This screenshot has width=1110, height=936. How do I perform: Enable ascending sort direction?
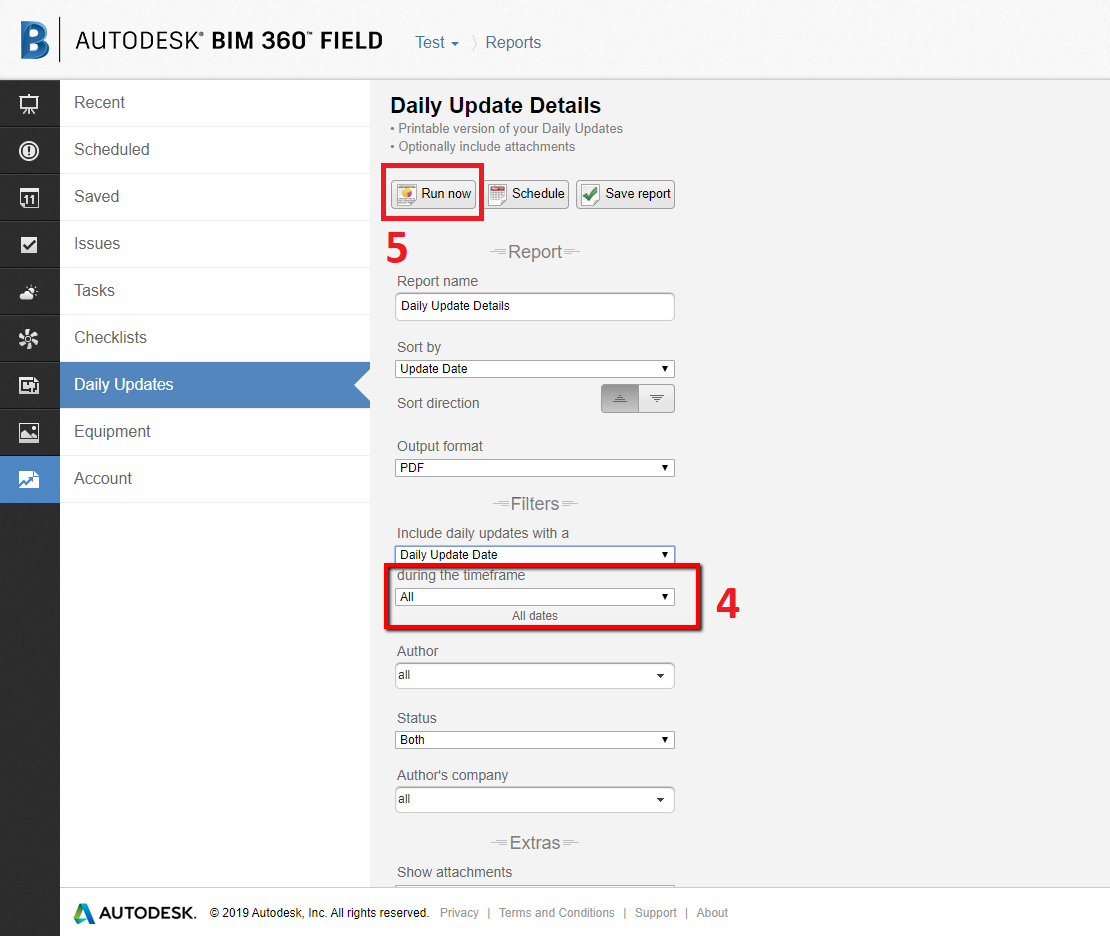pyautogui.click(x=619, y=398)
